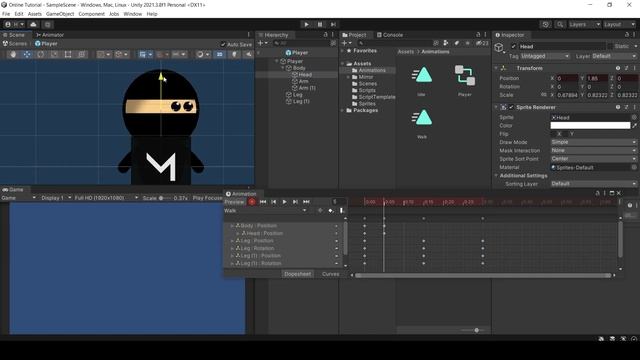Open the Undo History icon
This screenshot has width=640, height=360.
[x=545, y=24]
